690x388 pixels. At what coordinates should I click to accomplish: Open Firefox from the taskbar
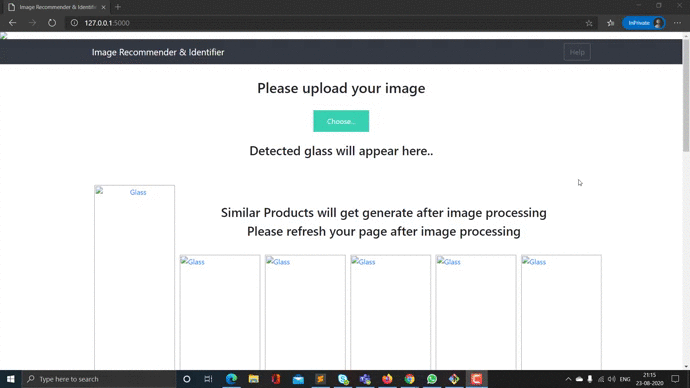tap(387, 379)
